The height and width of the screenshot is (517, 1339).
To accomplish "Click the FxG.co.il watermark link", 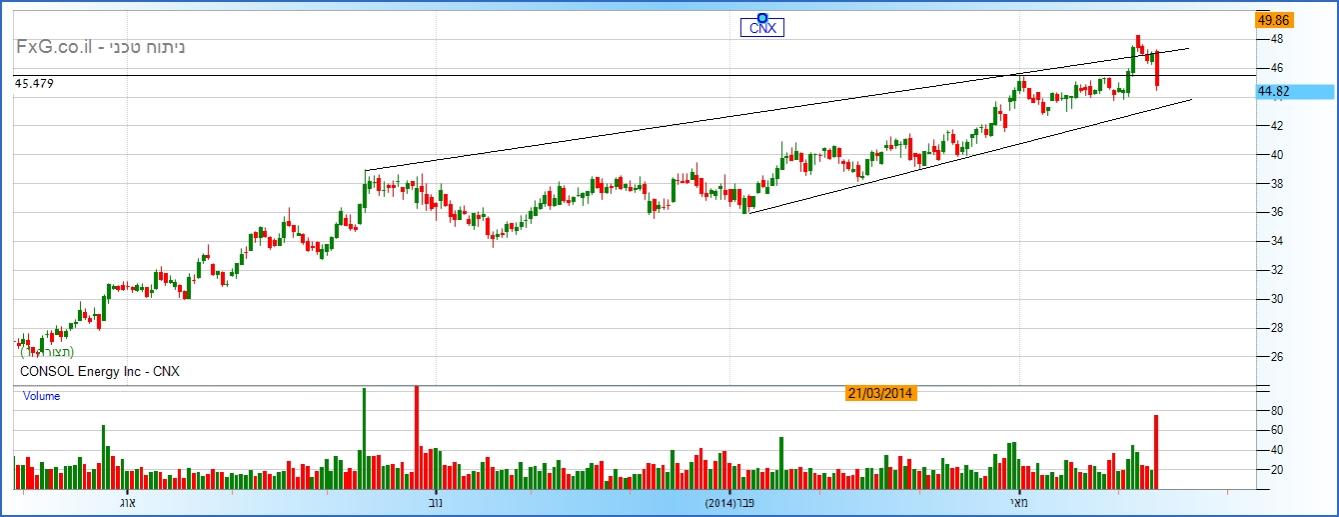I will pos(101,48).
